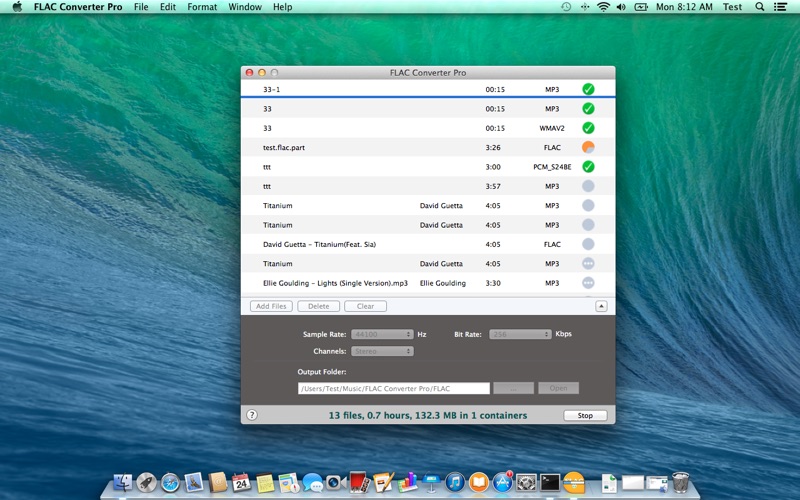Click Mon 8:12 AM clock
This screenshot has height=500, width=800.
[684, 7]
